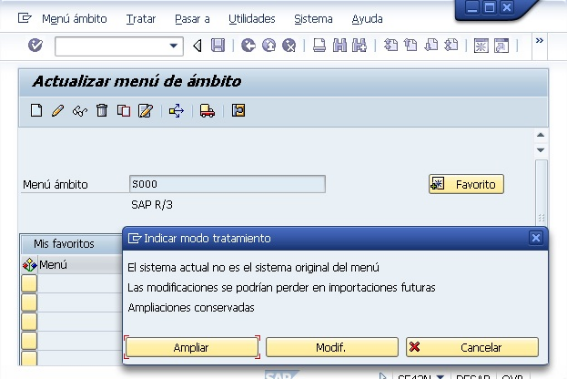Click the generate shortcut icon

502,46
